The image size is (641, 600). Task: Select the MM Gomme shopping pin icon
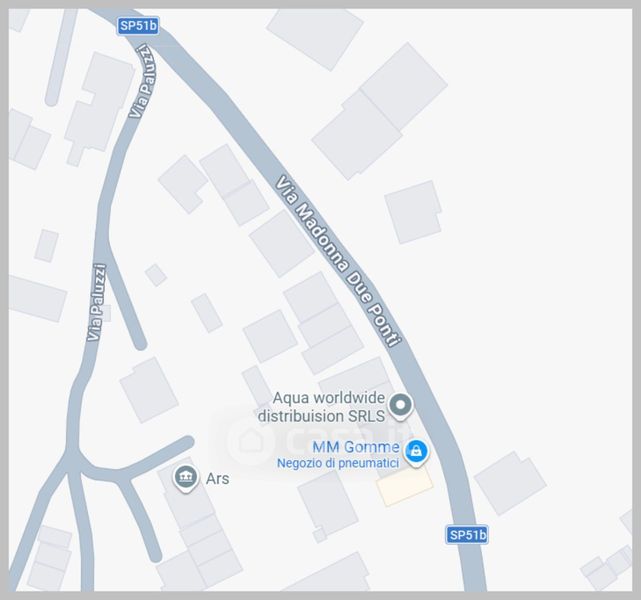[x=416, y=452]
